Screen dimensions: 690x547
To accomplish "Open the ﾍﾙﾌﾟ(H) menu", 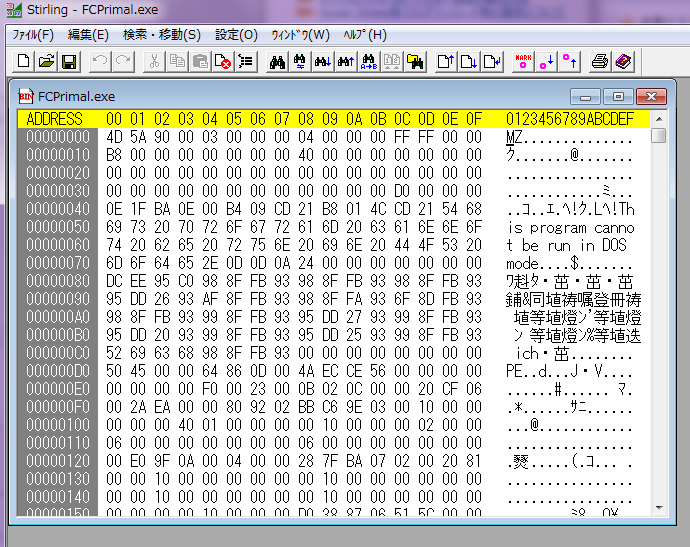I will click(x=365, y=35).
